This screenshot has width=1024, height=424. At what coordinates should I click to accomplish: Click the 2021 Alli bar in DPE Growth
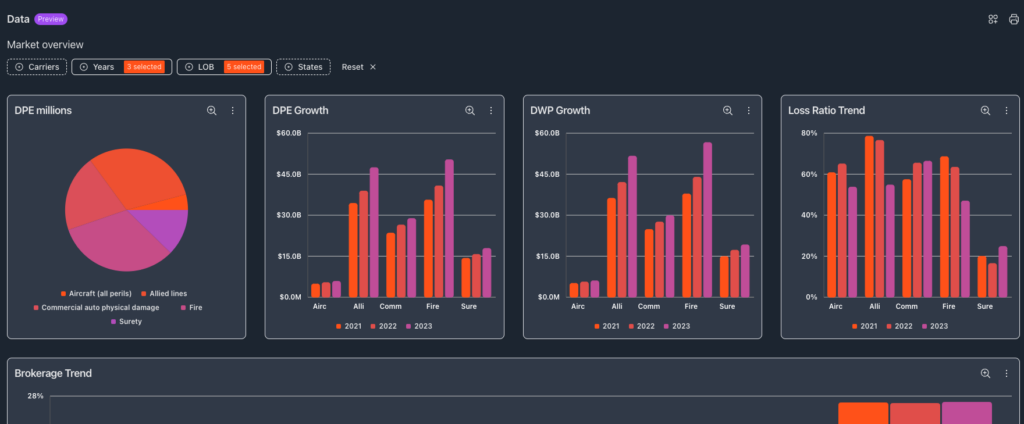[x=353, y=250]
